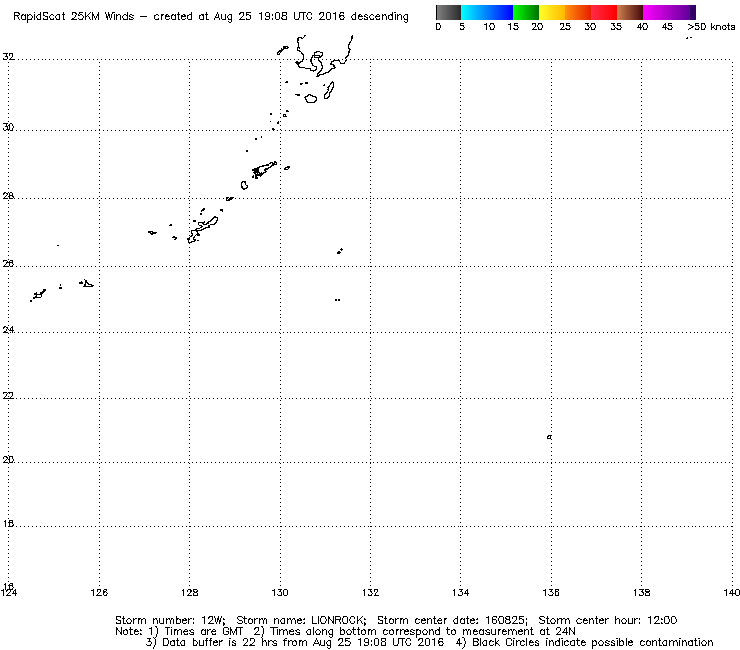740x650 pixels.
Task: Click the latitude label 28
Action: click(8, 195)
